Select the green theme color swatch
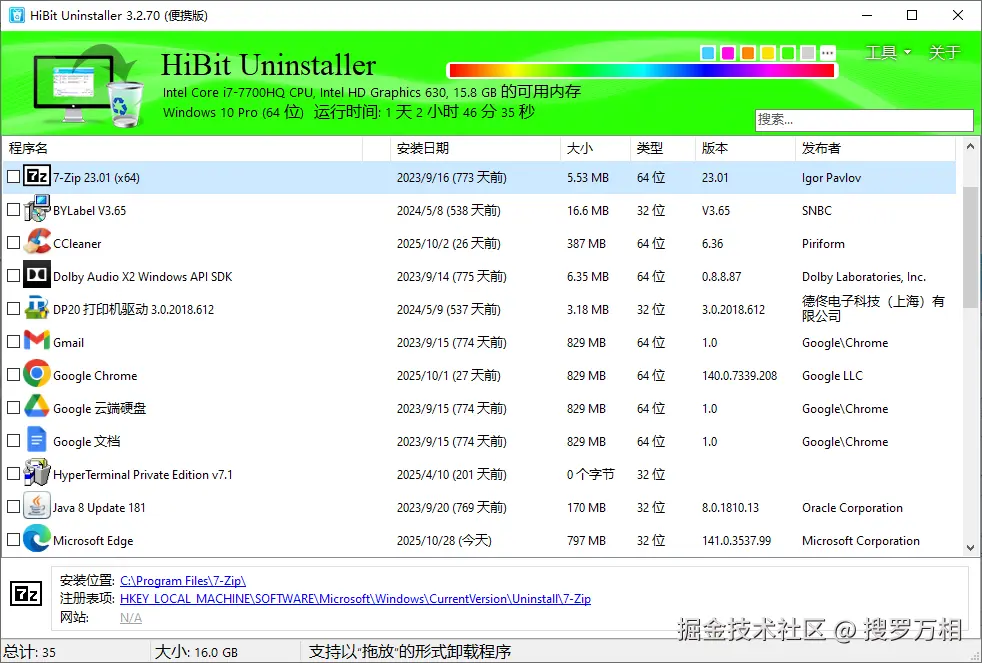Image resolution: width=982 pixels, height=663 pixels. pos(788,53)
